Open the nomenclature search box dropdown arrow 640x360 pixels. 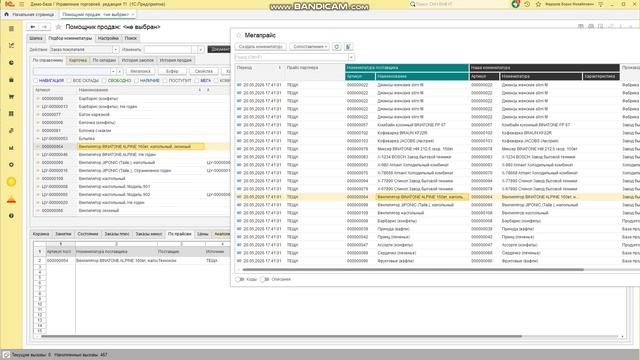pos(113,71)
